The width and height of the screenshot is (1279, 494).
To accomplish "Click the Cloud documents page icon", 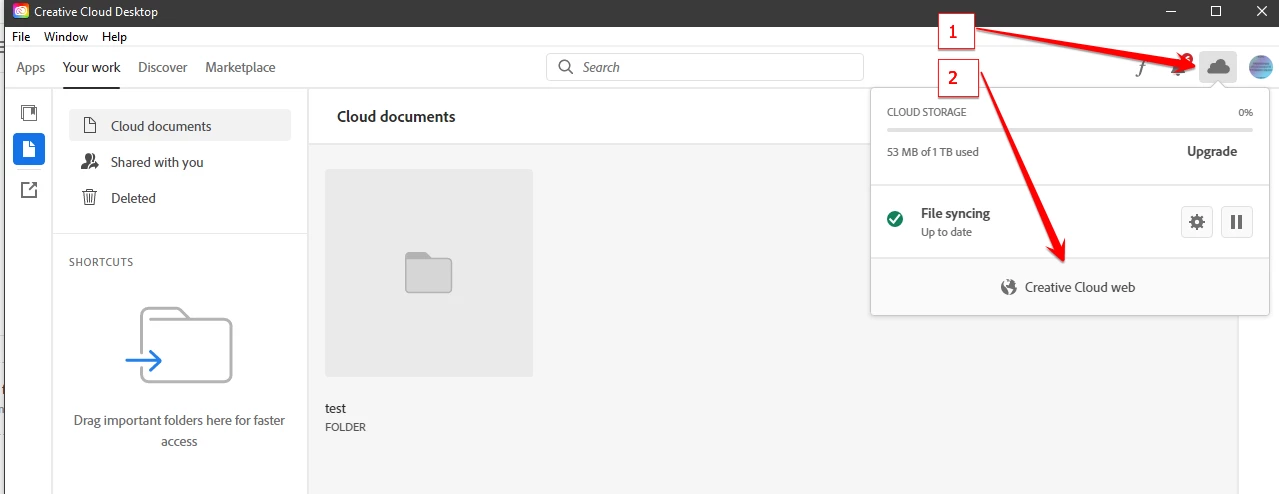I will pyautogui.click(x=90, y=126).
